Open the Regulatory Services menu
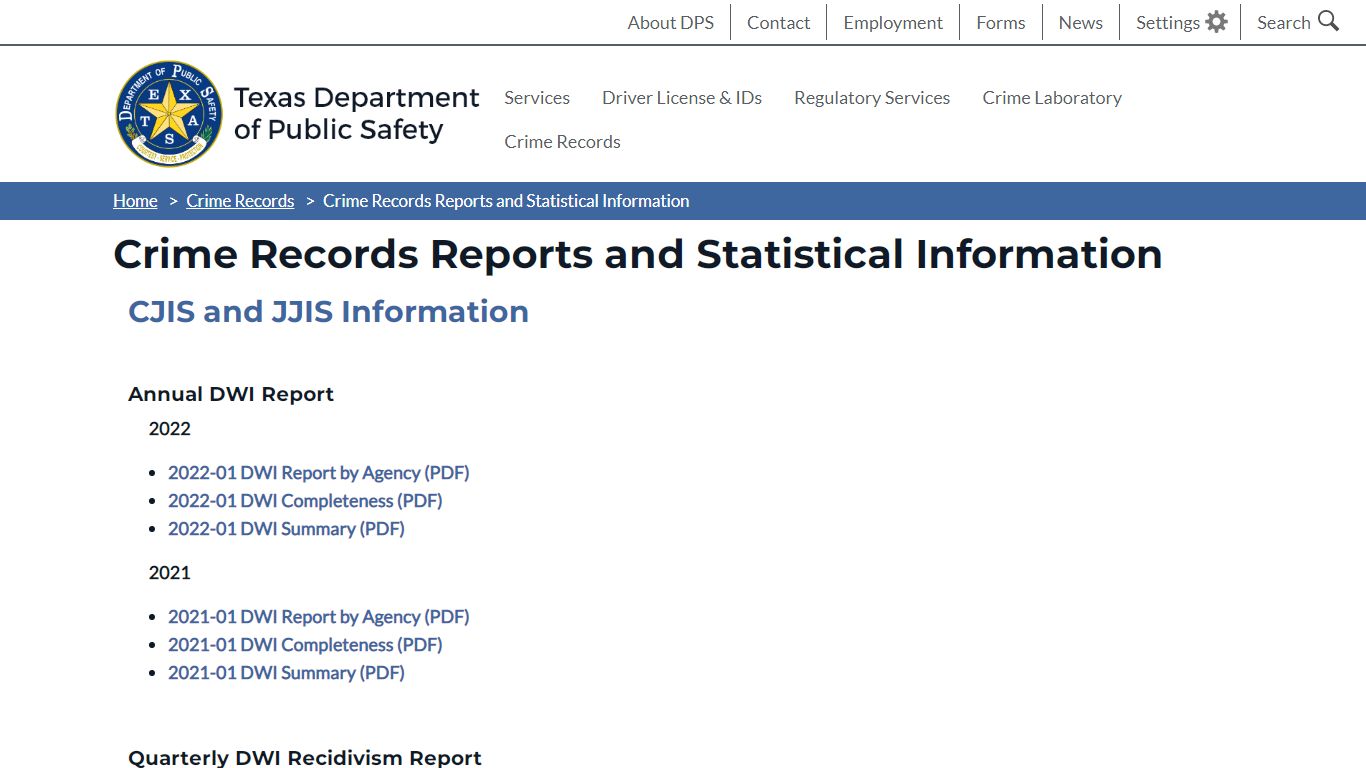The height and width of the screenshot is (768, 1366). click(x=872, y=97)
